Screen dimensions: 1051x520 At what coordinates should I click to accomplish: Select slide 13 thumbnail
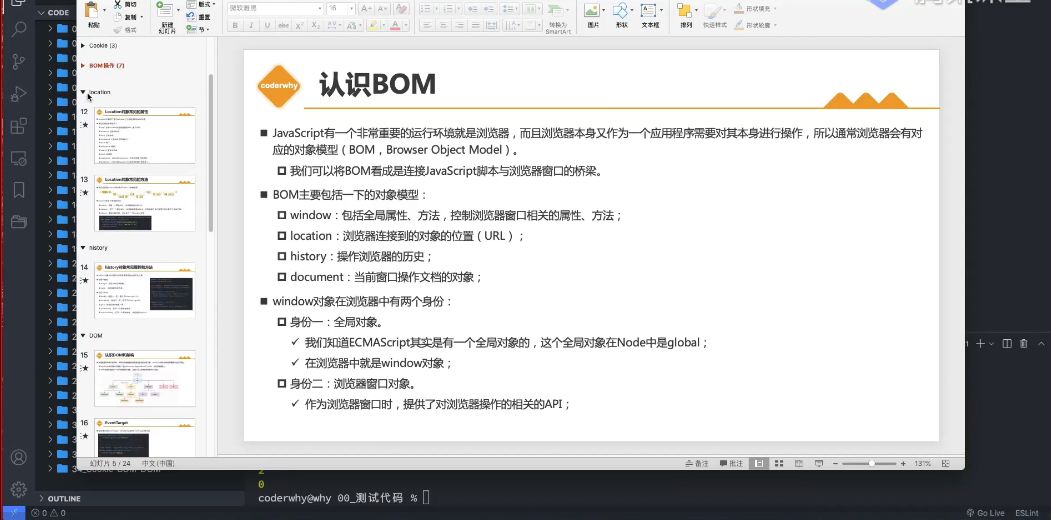(144, 203)
